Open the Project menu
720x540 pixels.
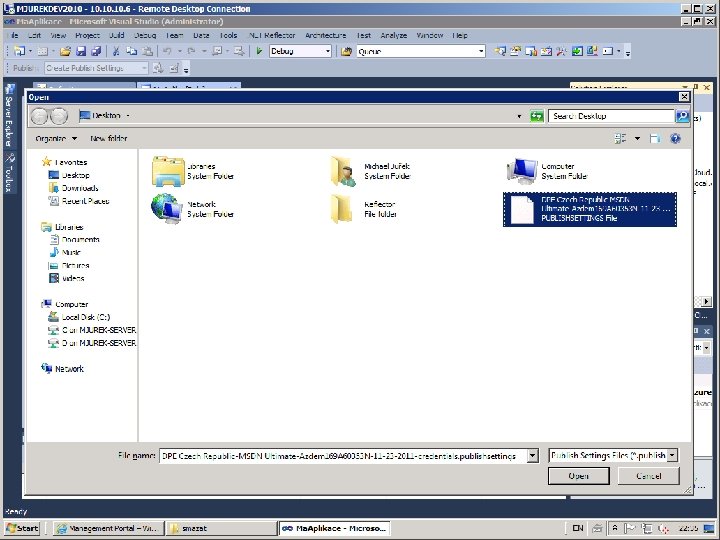coord(87,35)
